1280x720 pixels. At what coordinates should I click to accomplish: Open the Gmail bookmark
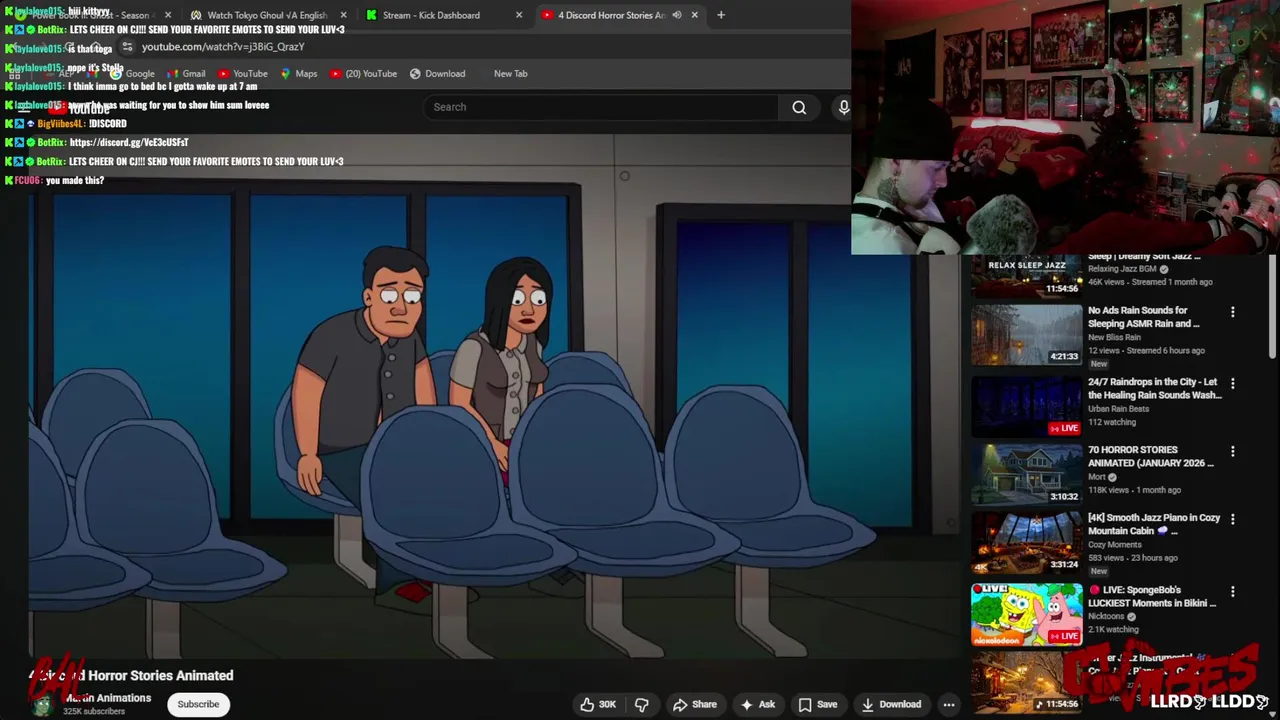coord(186,73)
